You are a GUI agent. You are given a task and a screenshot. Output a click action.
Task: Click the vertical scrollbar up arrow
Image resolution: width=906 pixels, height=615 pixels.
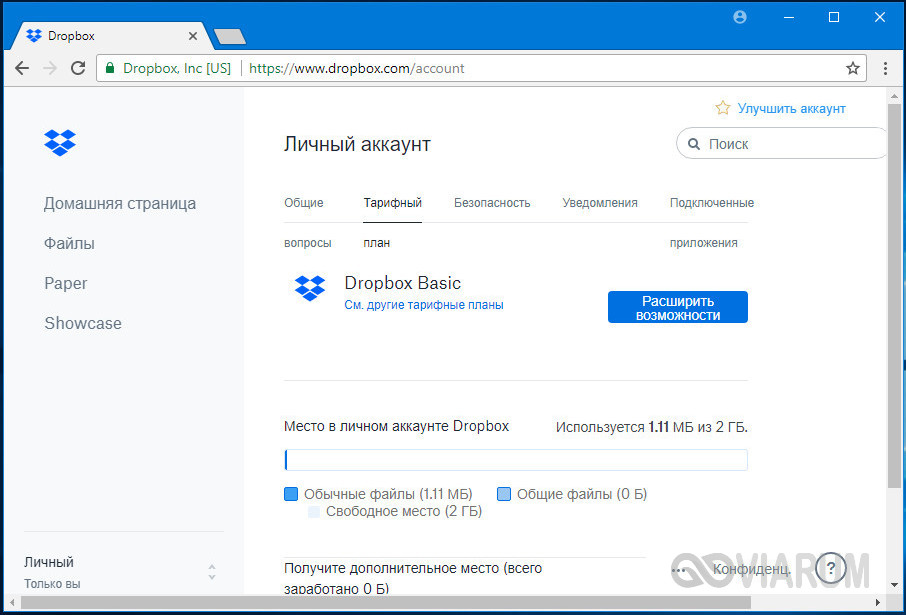(x=894, y=95)
